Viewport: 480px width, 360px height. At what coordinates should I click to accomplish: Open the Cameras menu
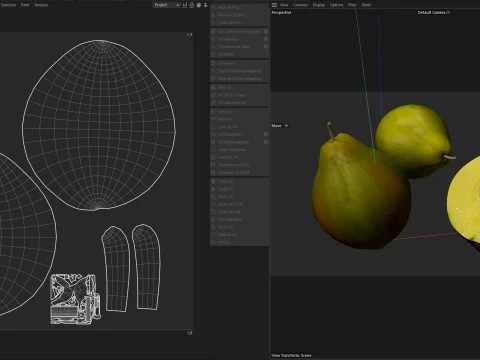point(300,5)
